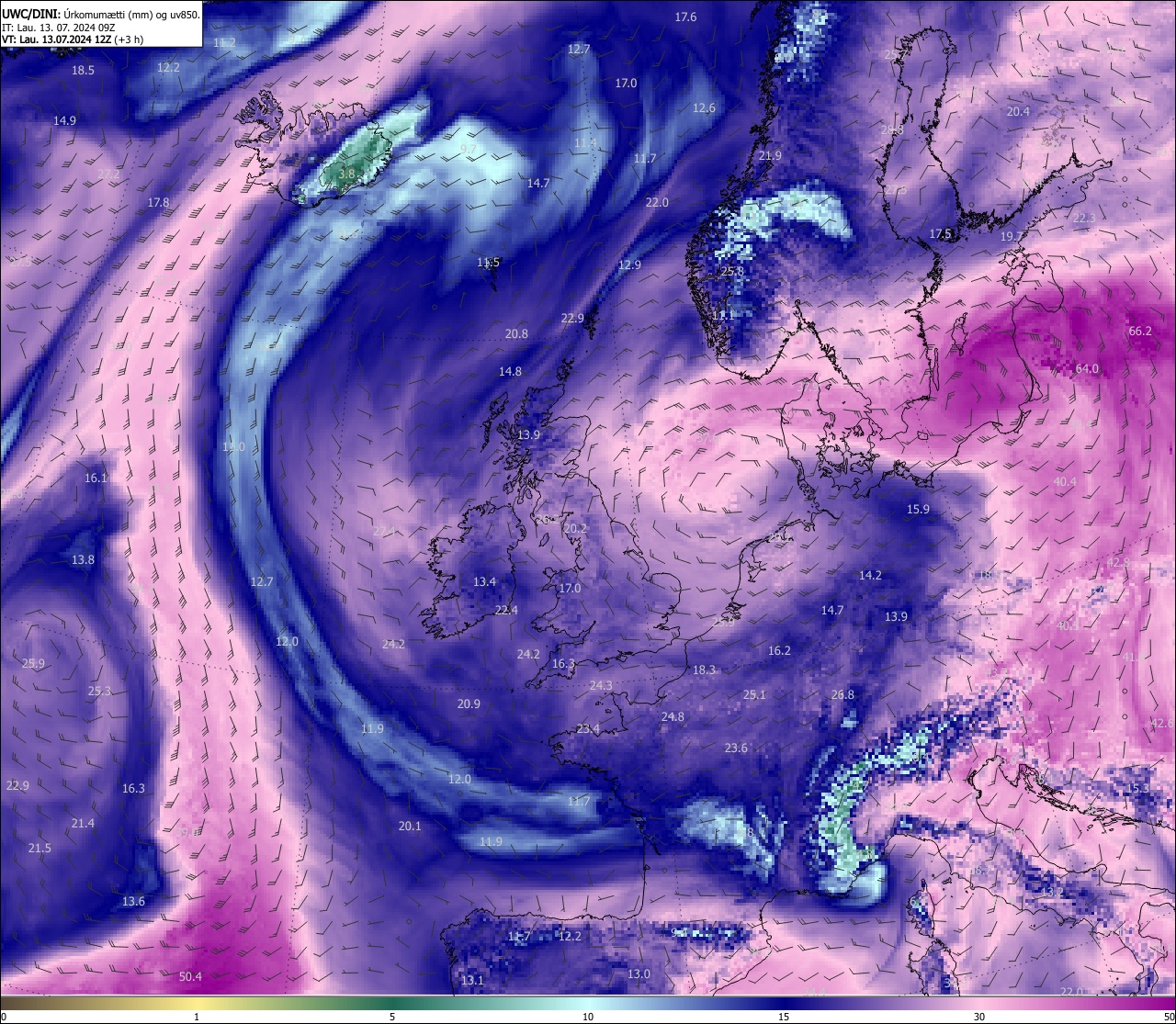Click the 21.5 value label
The image size is (1176, 1024).
(40, 848)
